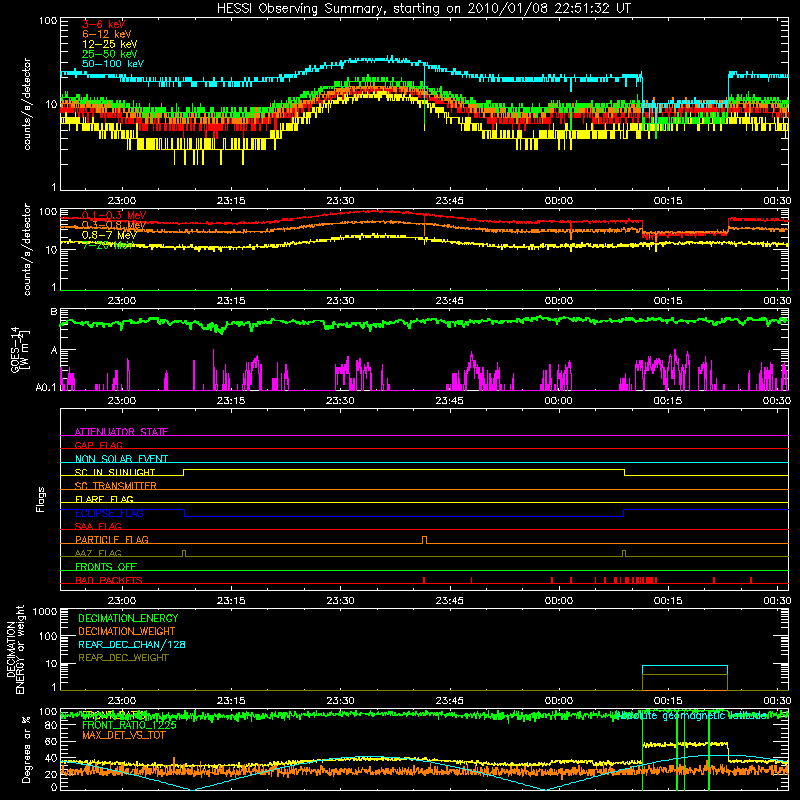Select the 12-25 keV legend label
The image size is (800, 800).
[109, 44]
